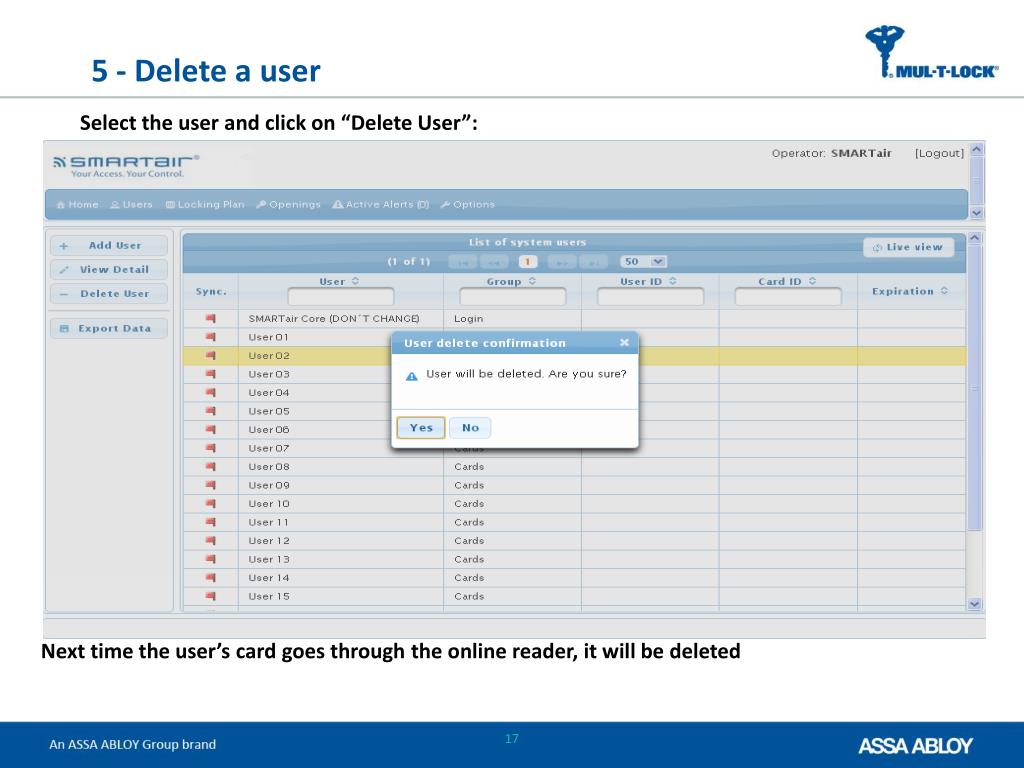Click the sync flag next to User 01
The width and height of the screenshot is (1024, 768).
(210, 337)
